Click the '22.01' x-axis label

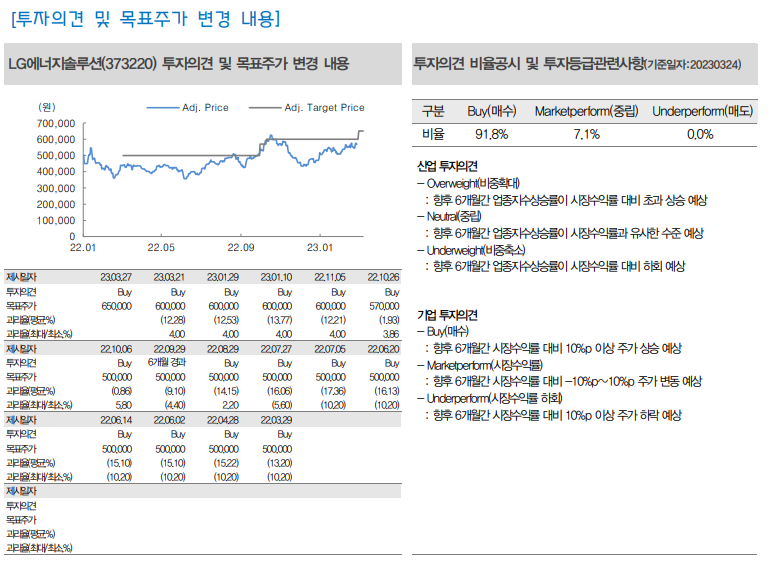pos(83,248)
